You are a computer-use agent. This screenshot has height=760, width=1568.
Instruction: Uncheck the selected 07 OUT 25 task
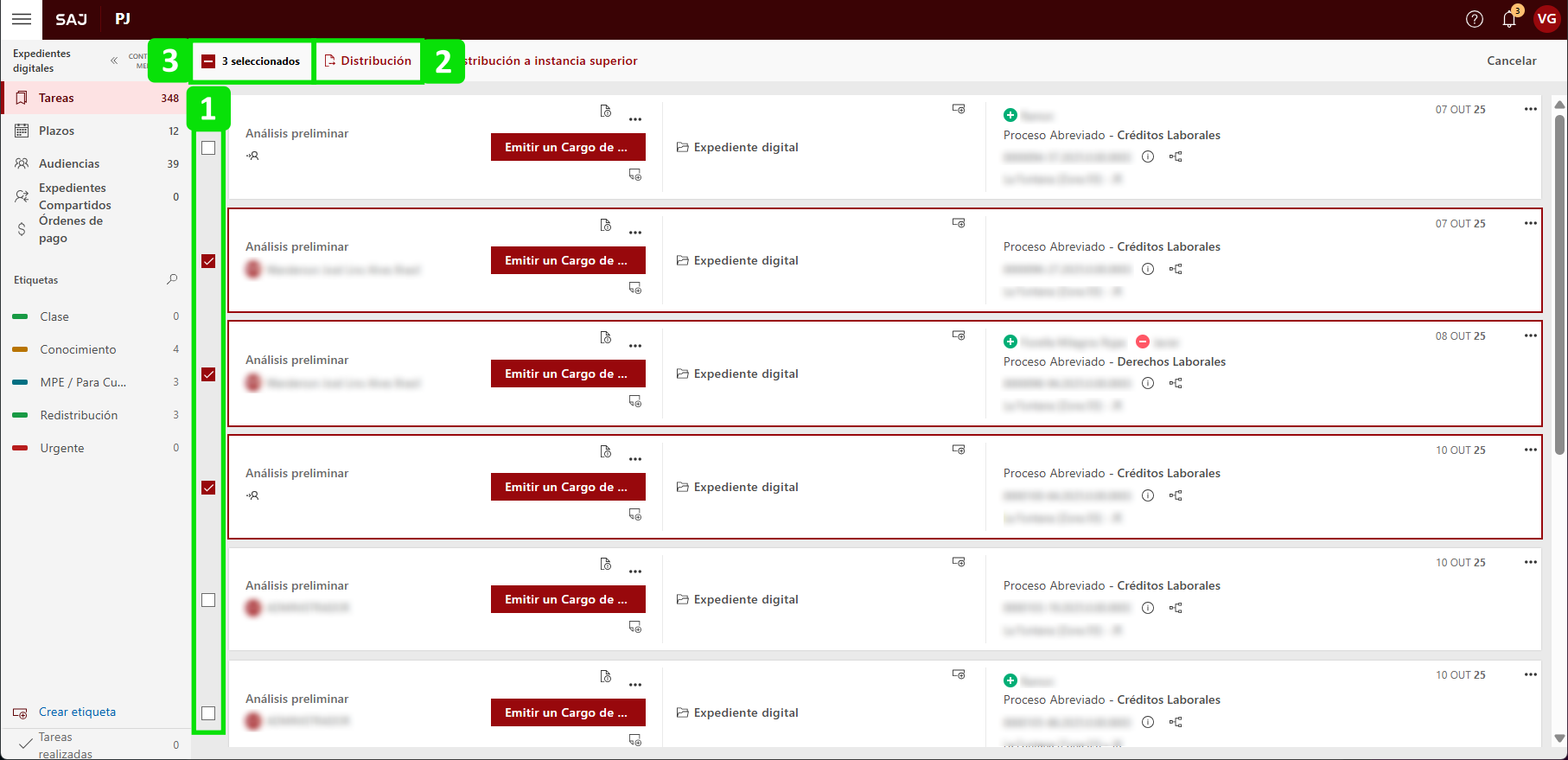208,261
